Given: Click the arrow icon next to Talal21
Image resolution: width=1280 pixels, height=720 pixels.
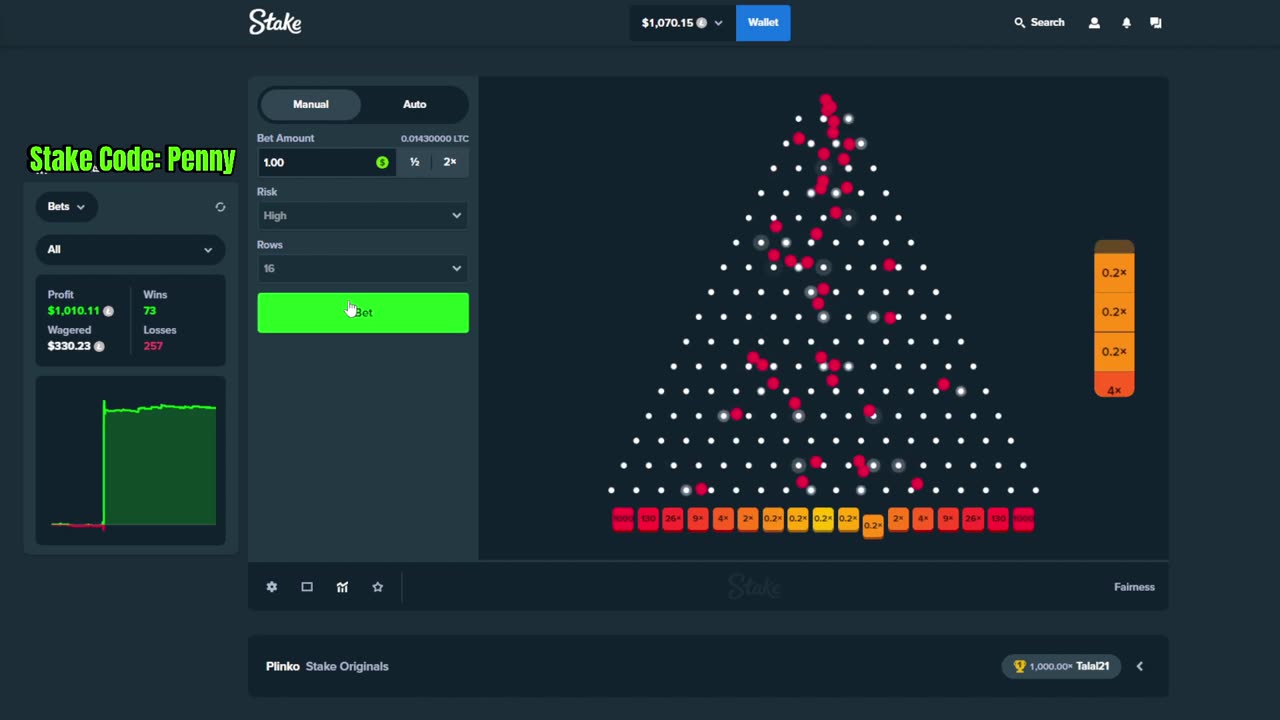Looking at the screenshot, I should point(1139,666).
